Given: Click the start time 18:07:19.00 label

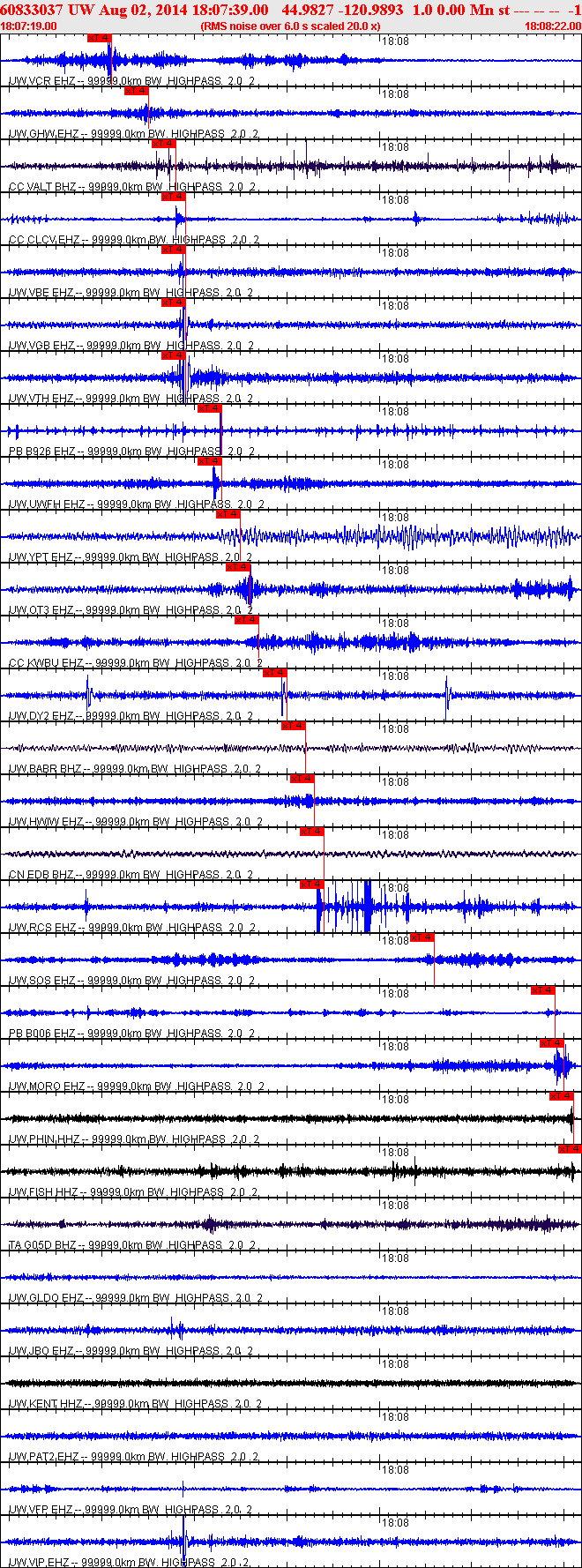Looking at the screenshot, I should tap(29, 26).
